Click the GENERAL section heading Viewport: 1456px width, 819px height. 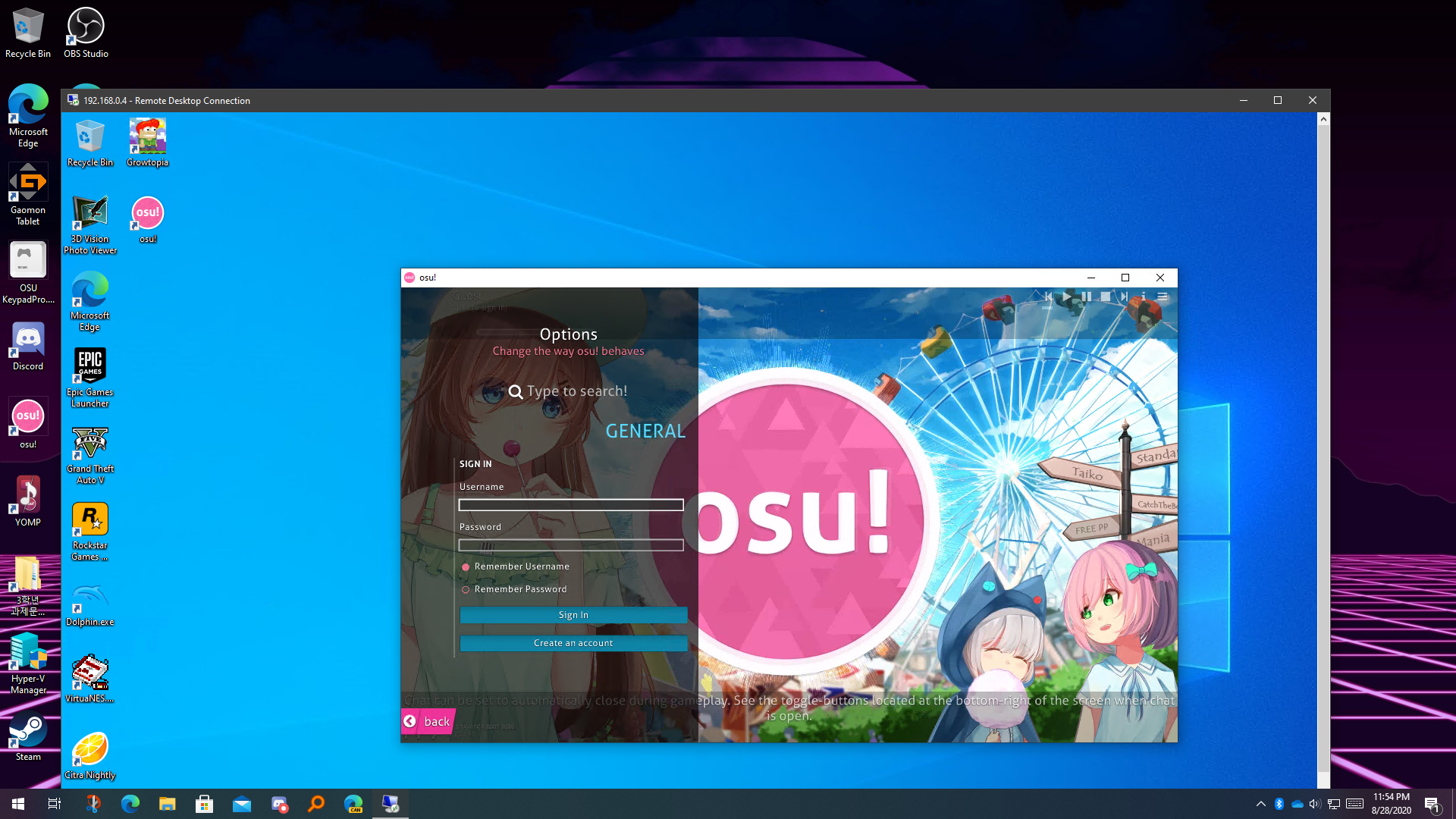pyautogui.click(x=645, y=431)
